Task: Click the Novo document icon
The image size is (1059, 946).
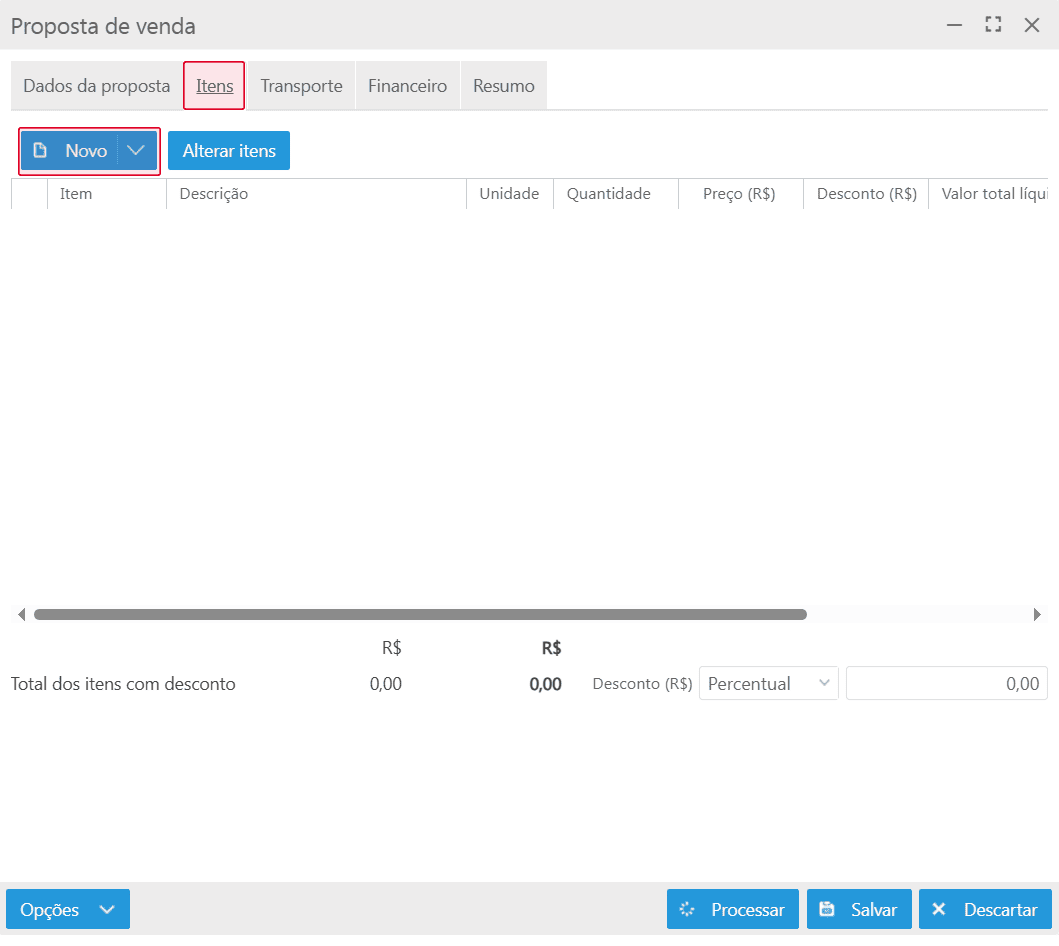Action: [40, 151]
